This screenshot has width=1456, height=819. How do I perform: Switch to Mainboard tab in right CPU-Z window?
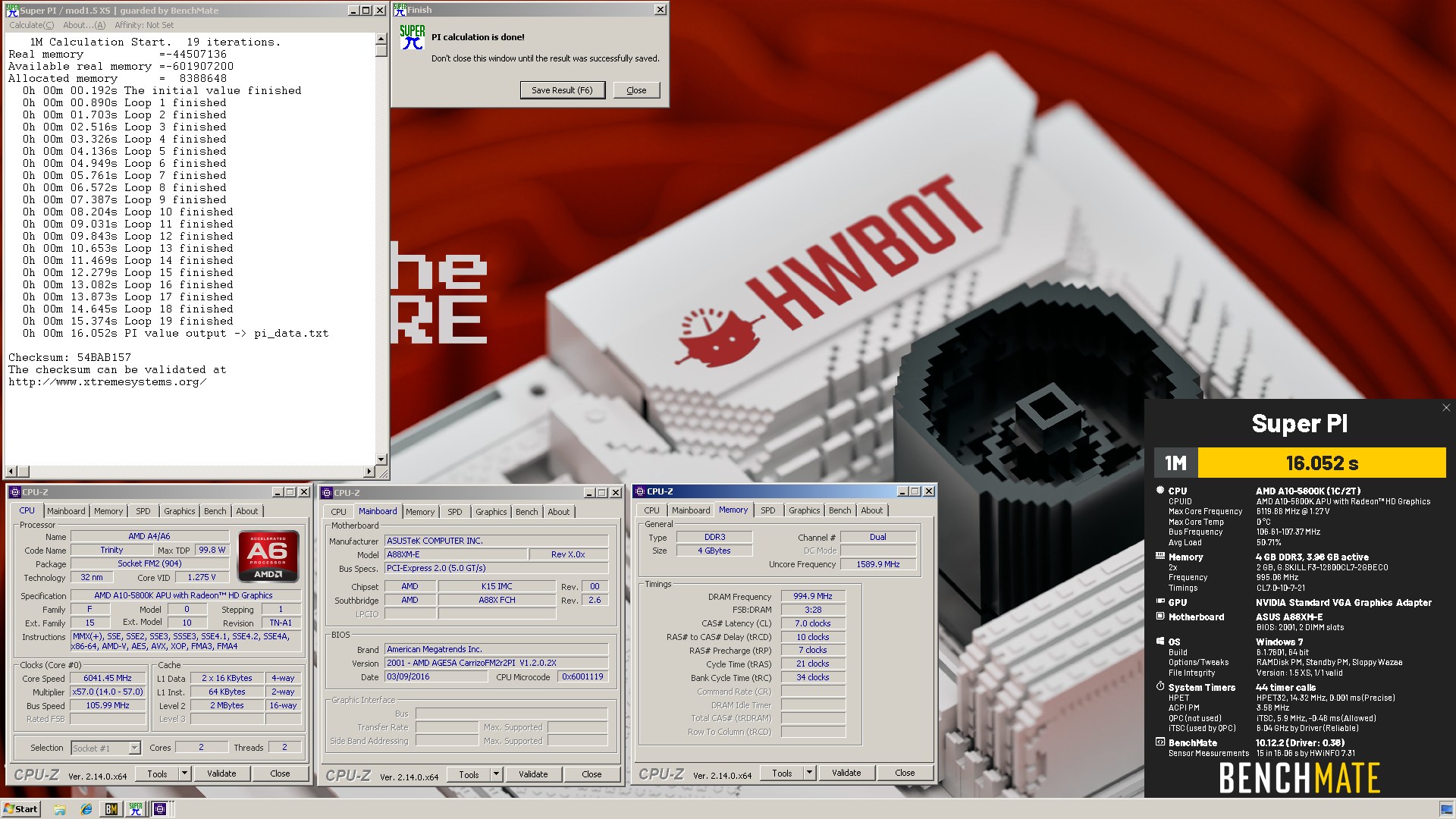pos(691,510)
